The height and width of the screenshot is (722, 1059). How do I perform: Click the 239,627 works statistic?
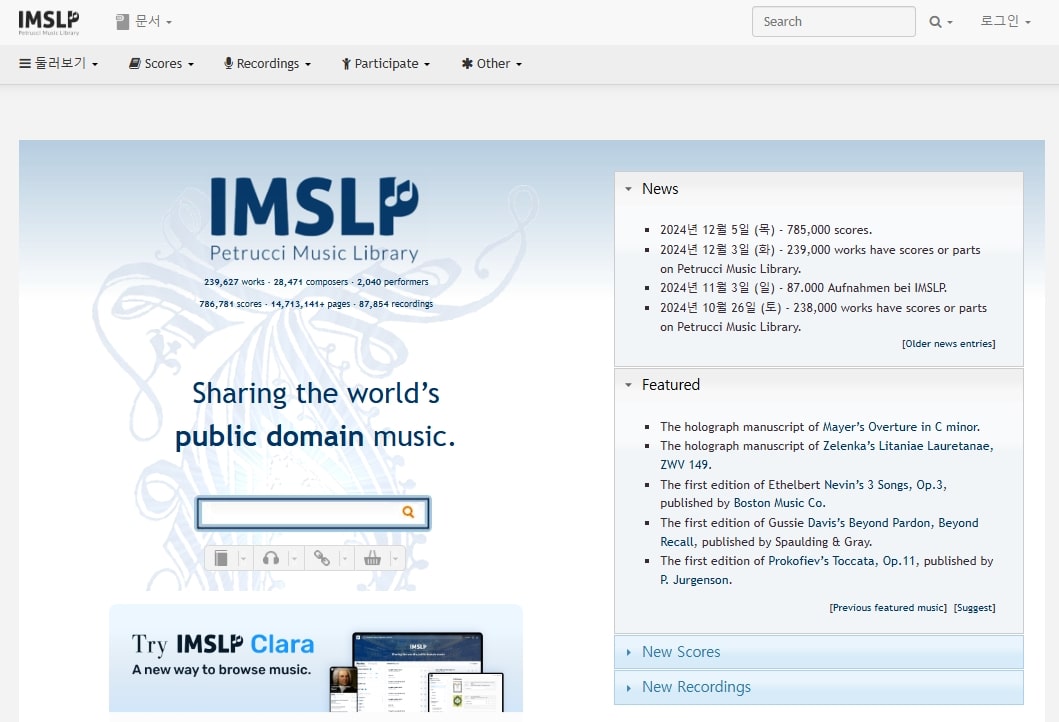pos(234,282)
